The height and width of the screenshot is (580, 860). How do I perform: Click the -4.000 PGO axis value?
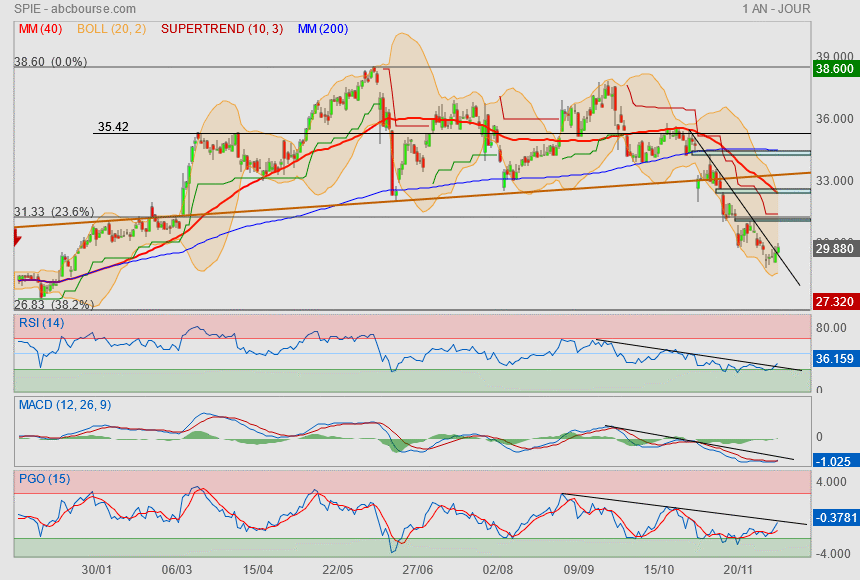(831, 554)
